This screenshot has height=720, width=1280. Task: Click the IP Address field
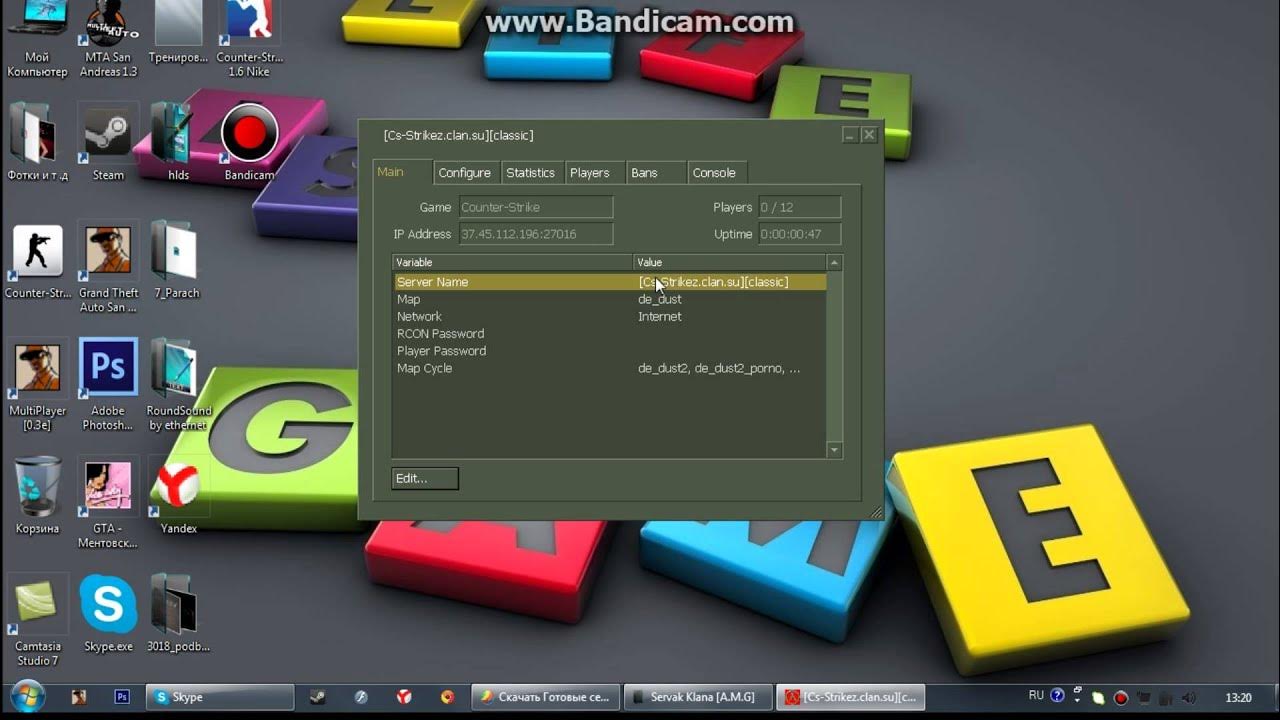[536, 234]
